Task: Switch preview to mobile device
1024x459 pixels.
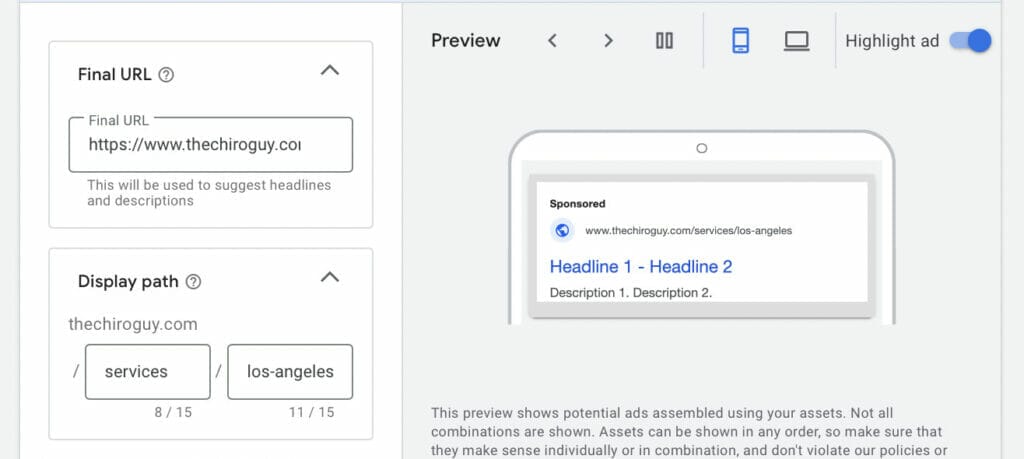Action: [740, 41]
